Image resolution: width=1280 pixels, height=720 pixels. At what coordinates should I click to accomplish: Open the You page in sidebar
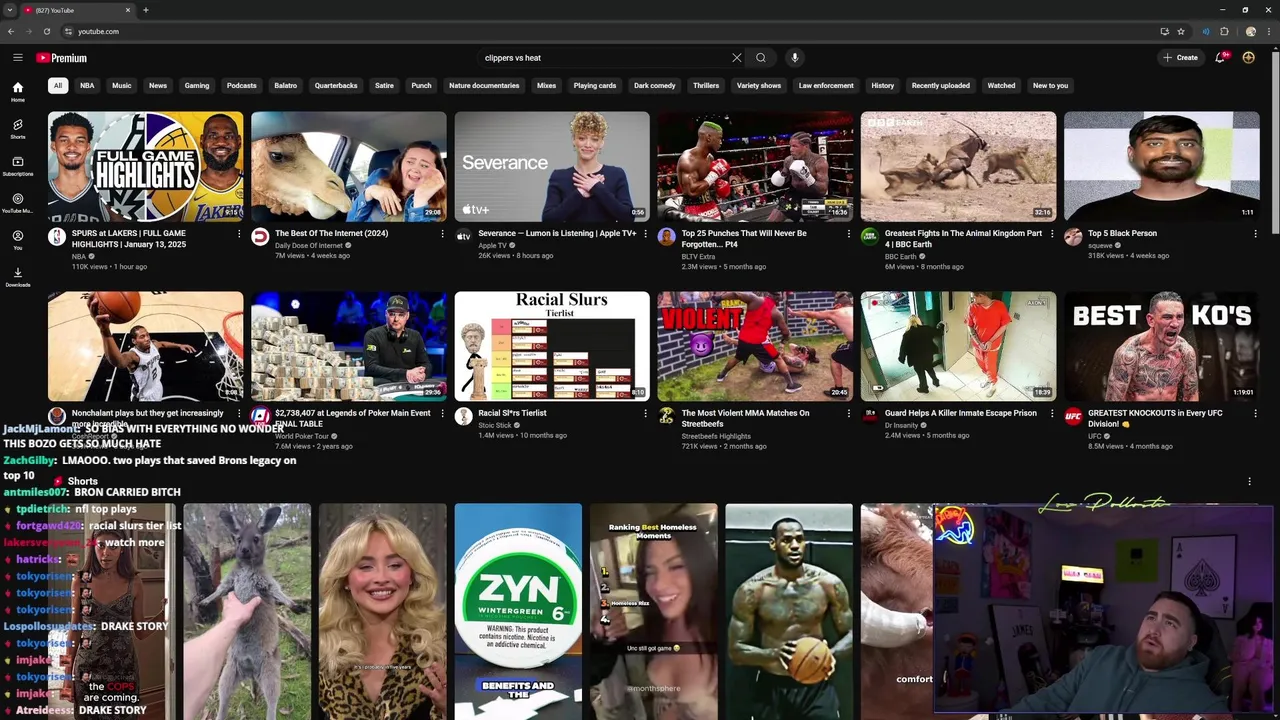[17, 239]
